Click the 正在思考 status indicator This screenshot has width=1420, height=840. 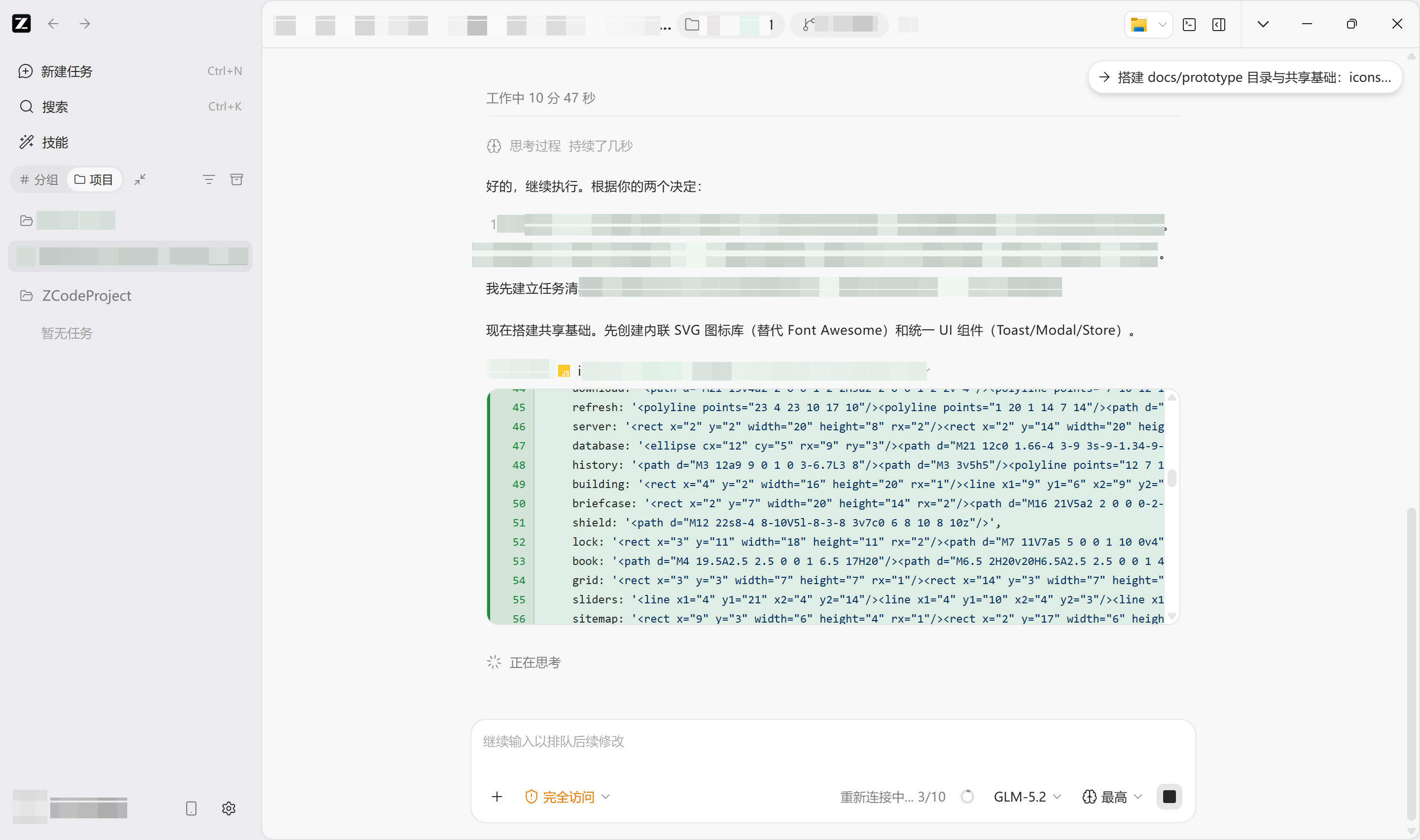[x=524, y=662]
